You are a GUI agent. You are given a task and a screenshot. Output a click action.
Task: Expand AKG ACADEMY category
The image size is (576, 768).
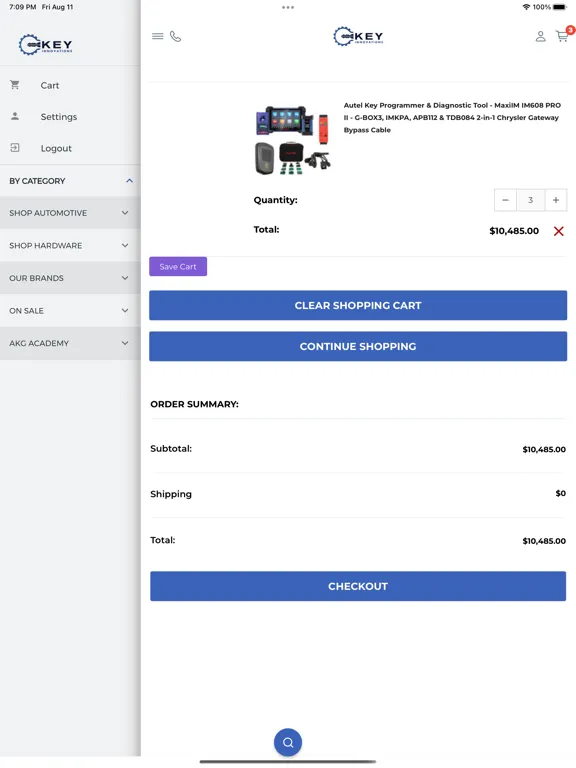70,343
